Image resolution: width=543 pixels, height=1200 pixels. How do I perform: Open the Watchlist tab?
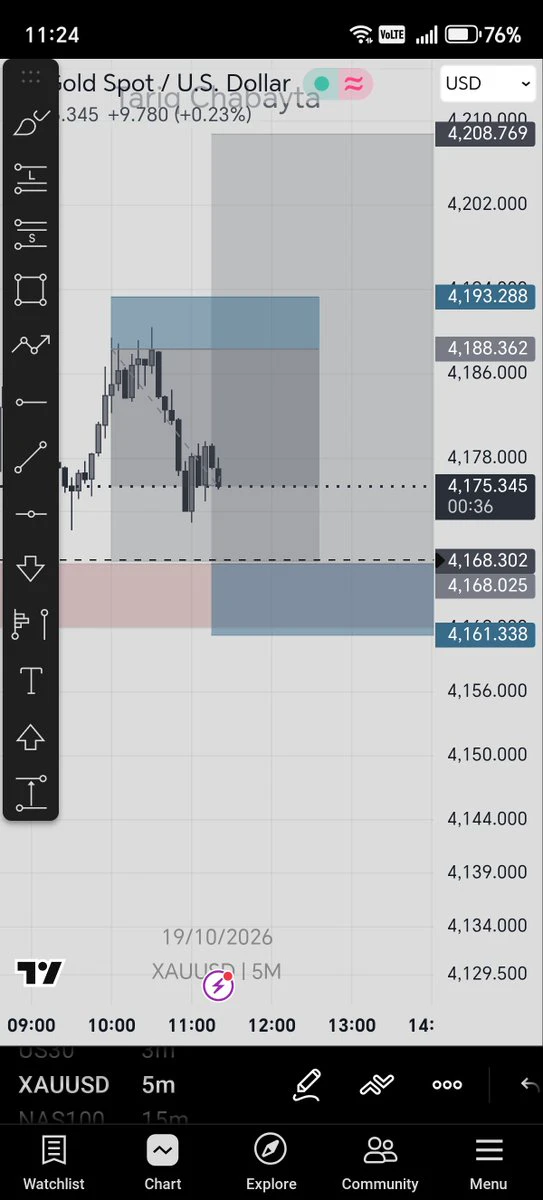pos(54,1163)
